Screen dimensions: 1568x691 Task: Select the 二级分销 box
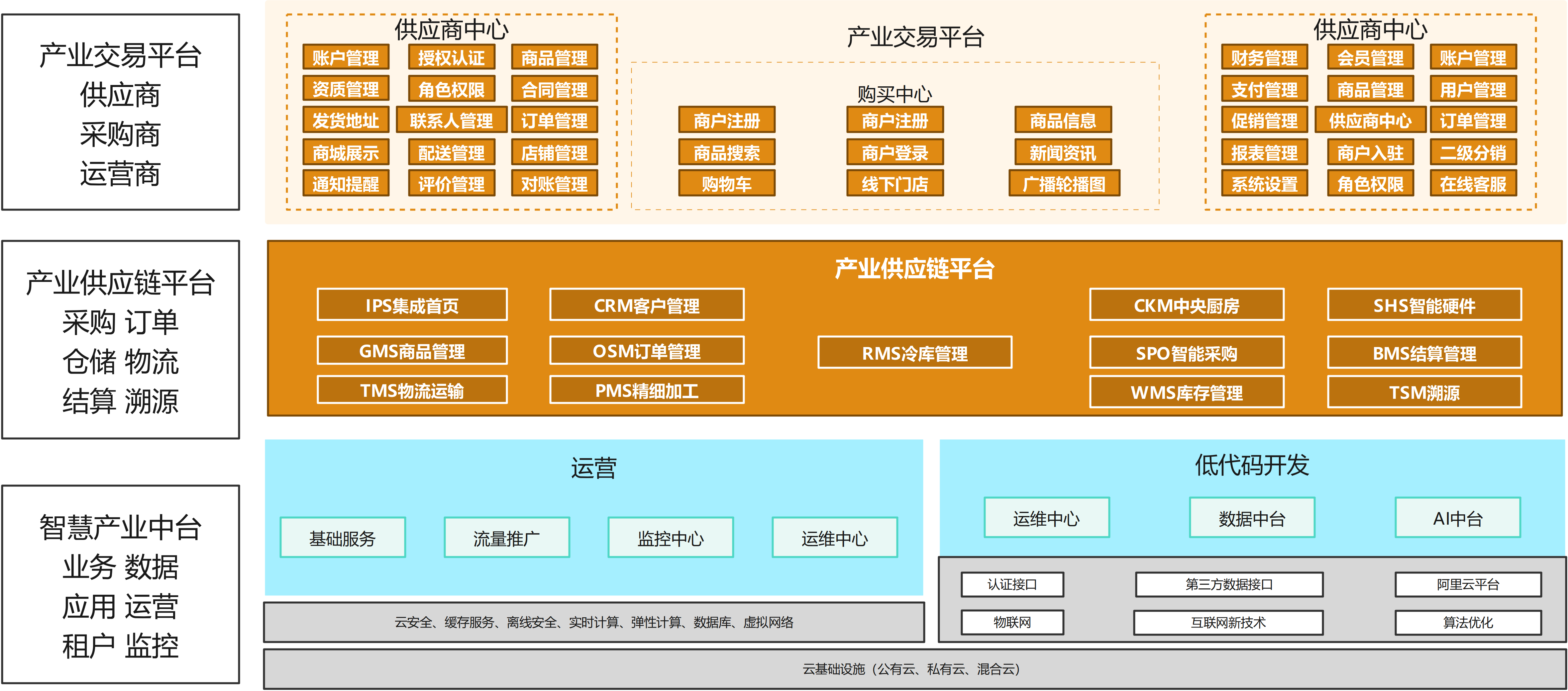[x=1473, y=152]
